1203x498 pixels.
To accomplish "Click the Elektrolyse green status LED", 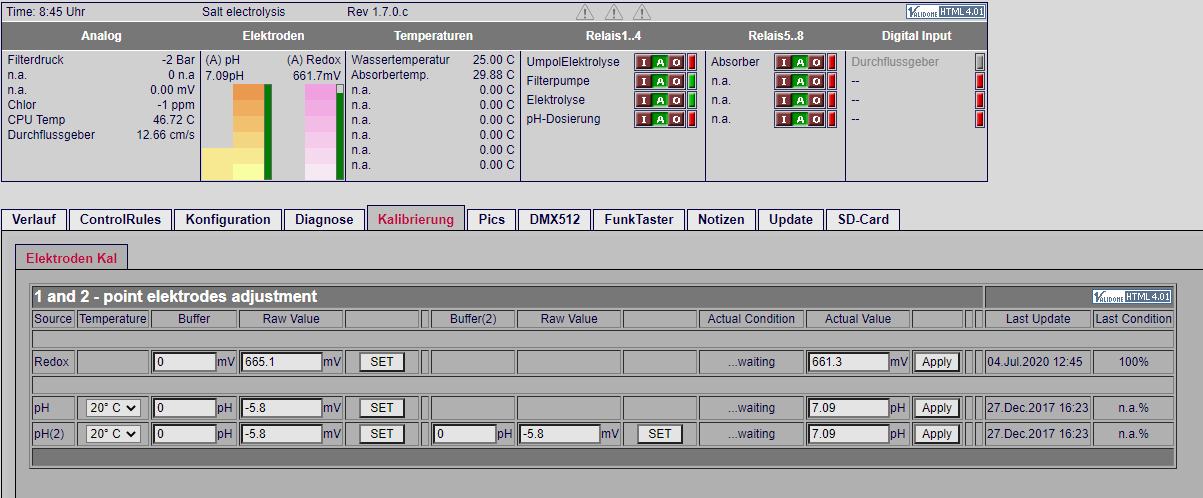I will pos(691,100).
